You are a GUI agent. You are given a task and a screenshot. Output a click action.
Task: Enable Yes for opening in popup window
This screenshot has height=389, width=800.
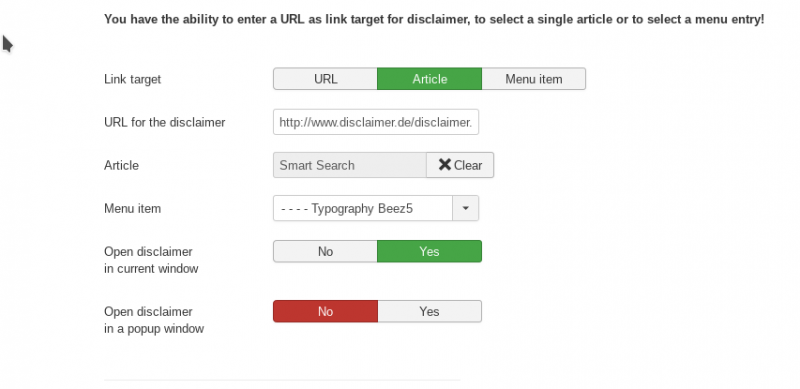430,311
